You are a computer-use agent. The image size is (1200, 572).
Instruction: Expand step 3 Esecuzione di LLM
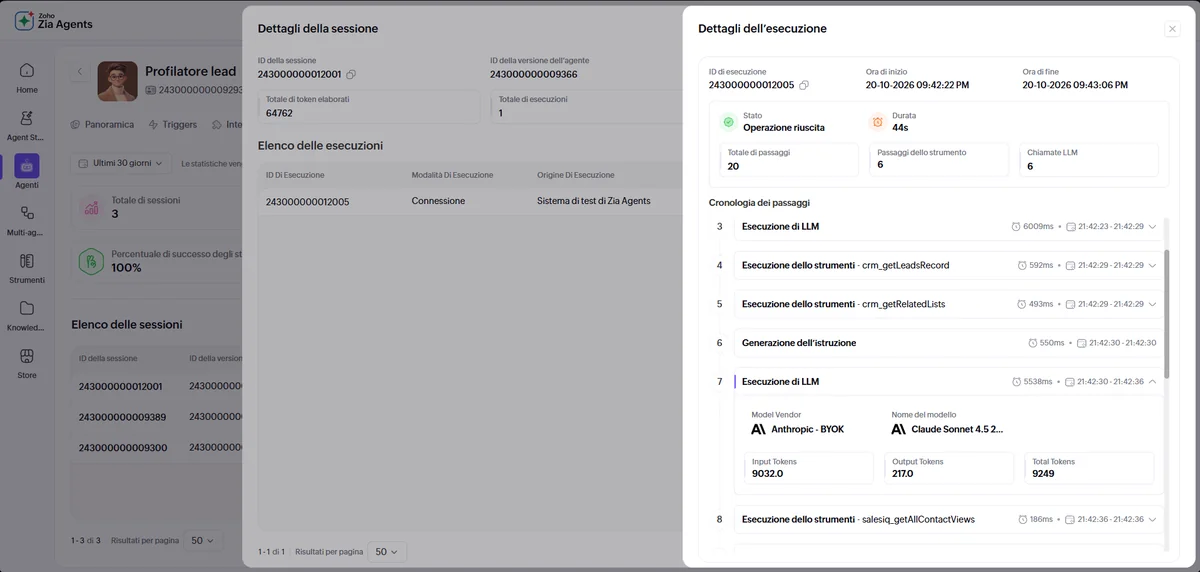[1152, 227]
